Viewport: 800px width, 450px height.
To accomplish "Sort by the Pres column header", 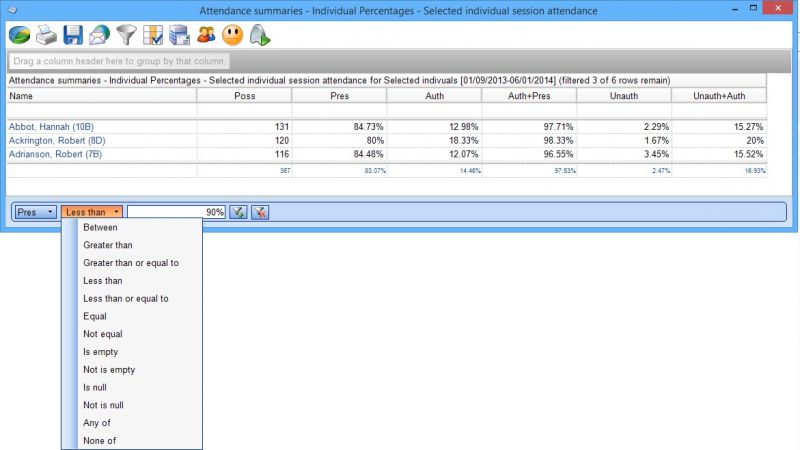I will pyautogui.click(x=339, y=96).
